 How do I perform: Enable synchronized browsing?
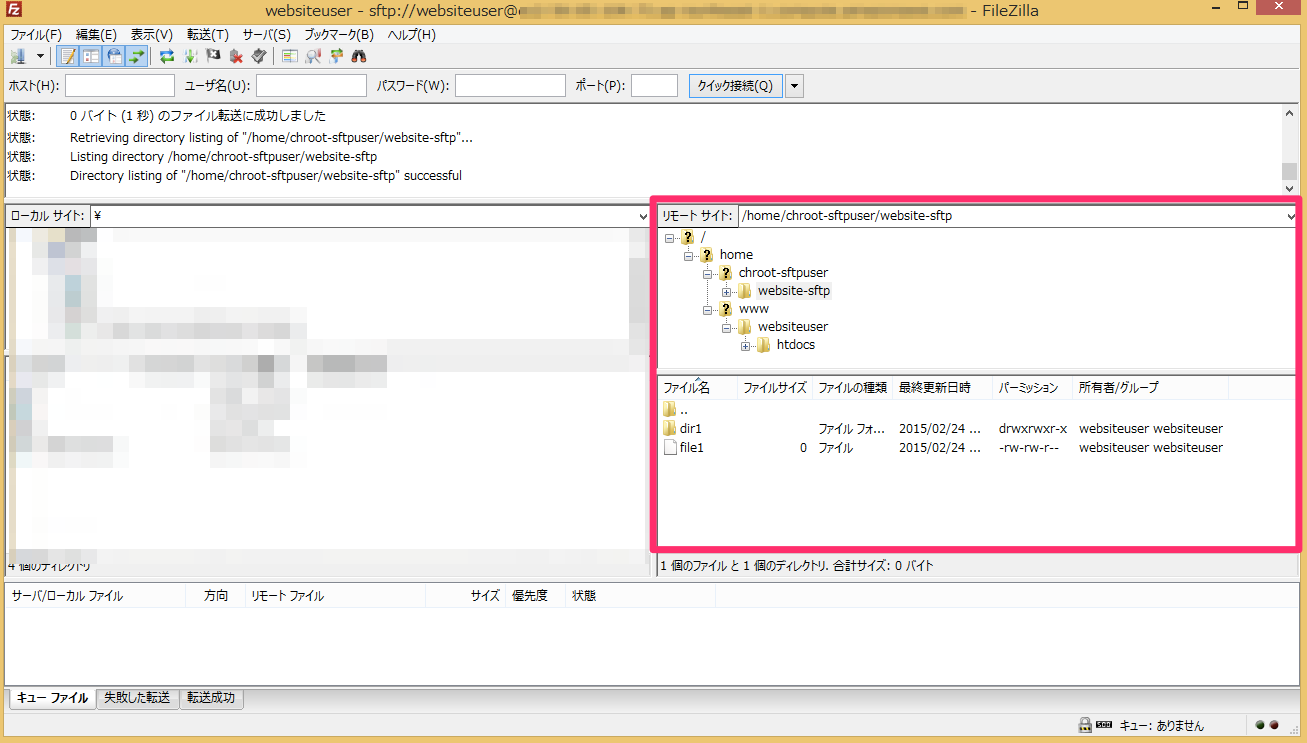pyautogui.click(x=335, y=56)
